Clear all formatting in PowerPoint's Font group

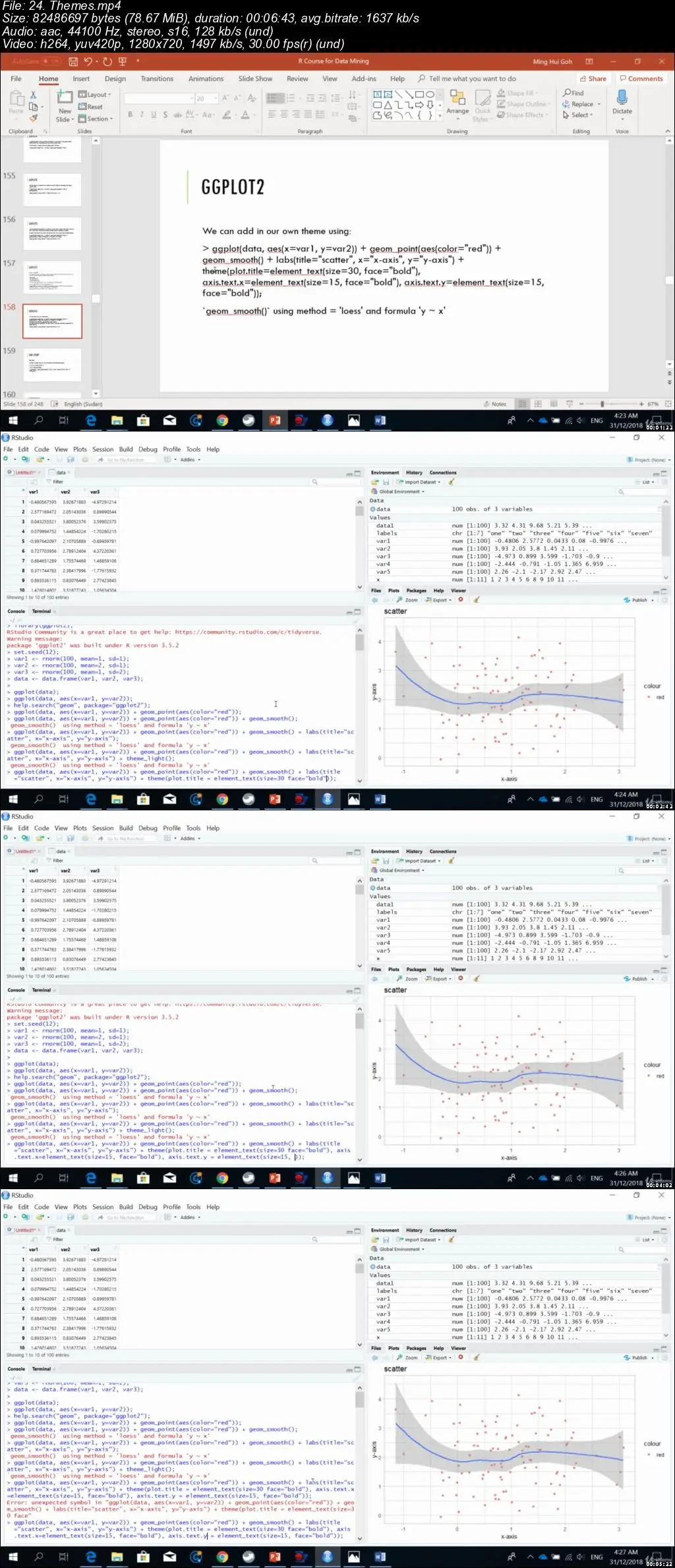(x=252, y=98)
